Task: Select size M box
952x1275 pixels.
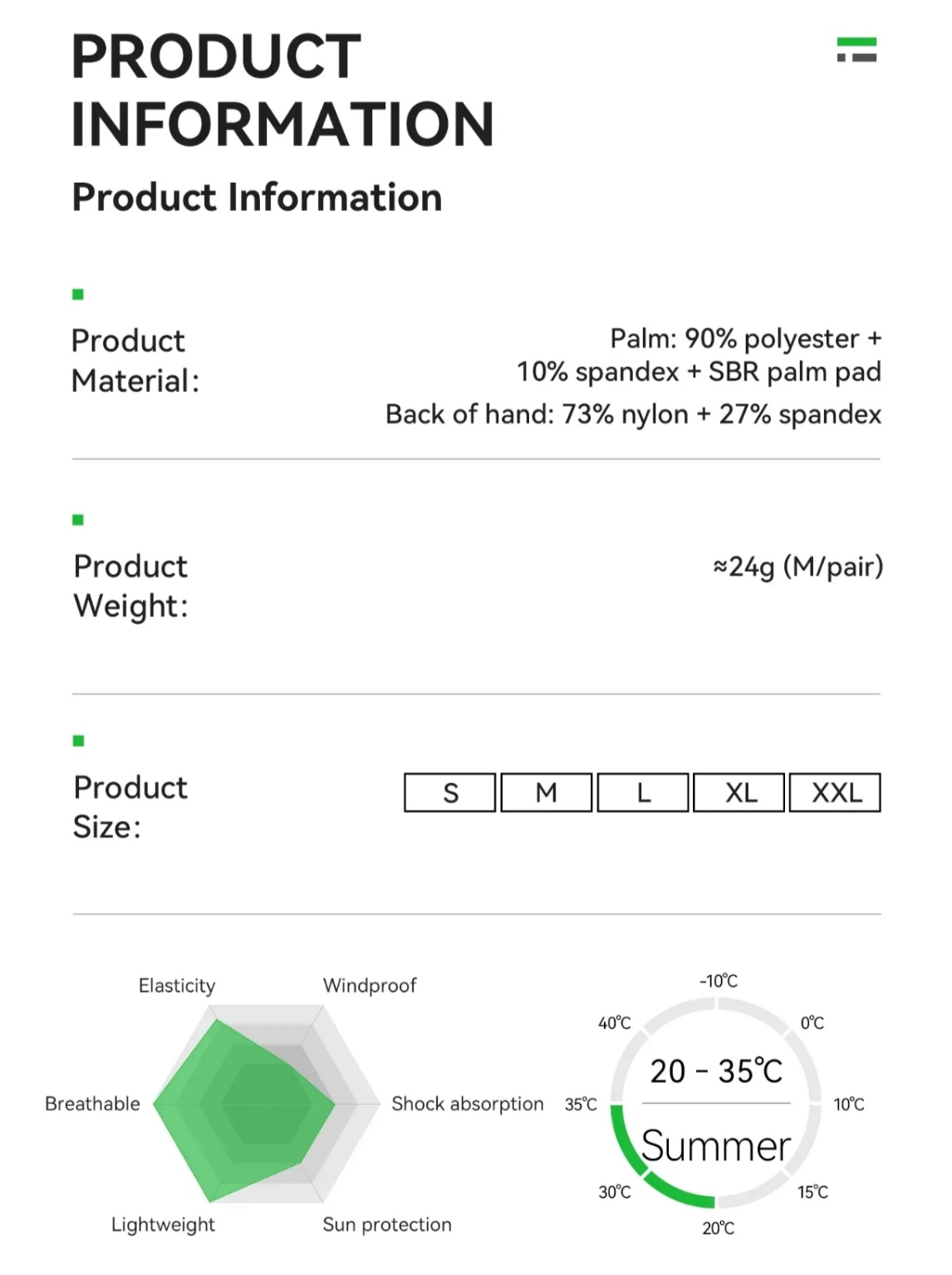Action: point(547,792)
